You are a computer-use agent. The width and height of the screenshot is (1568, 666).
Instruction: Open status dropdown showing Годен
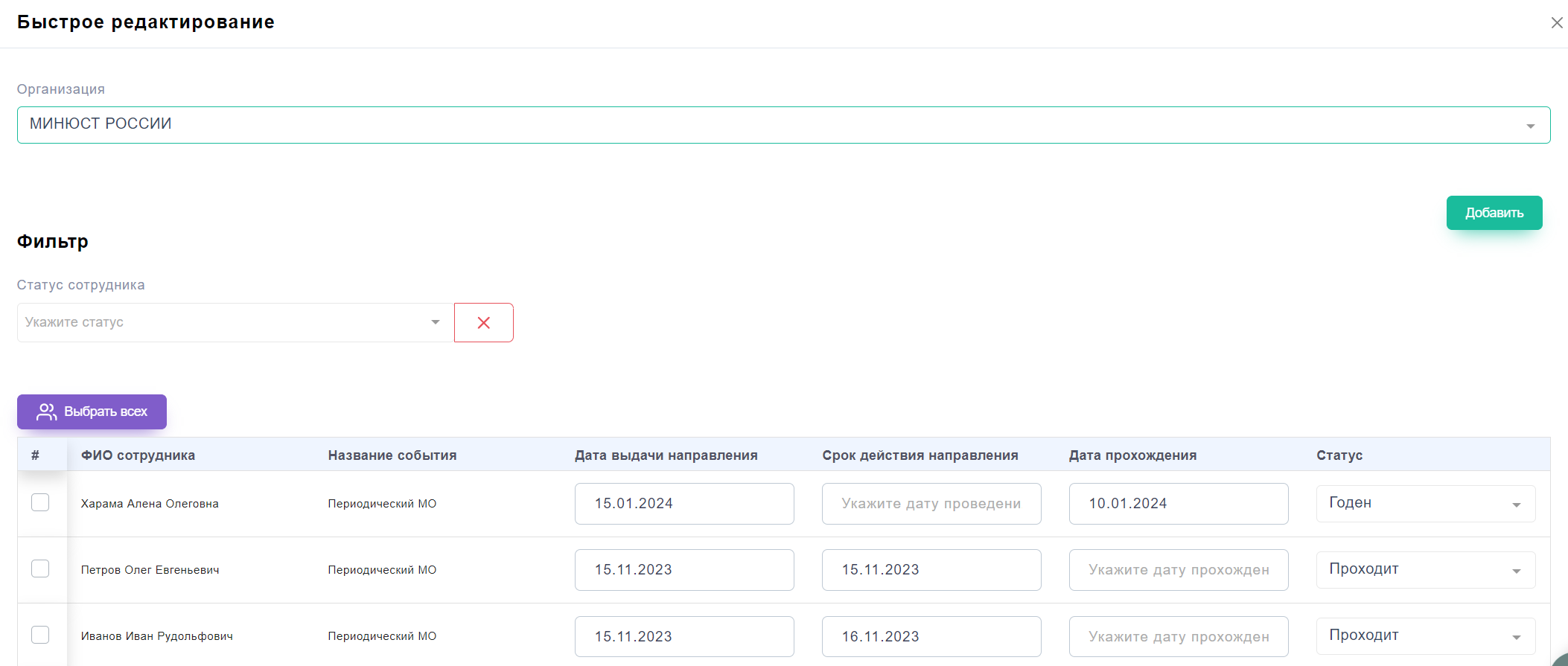tap(1425, 504)
